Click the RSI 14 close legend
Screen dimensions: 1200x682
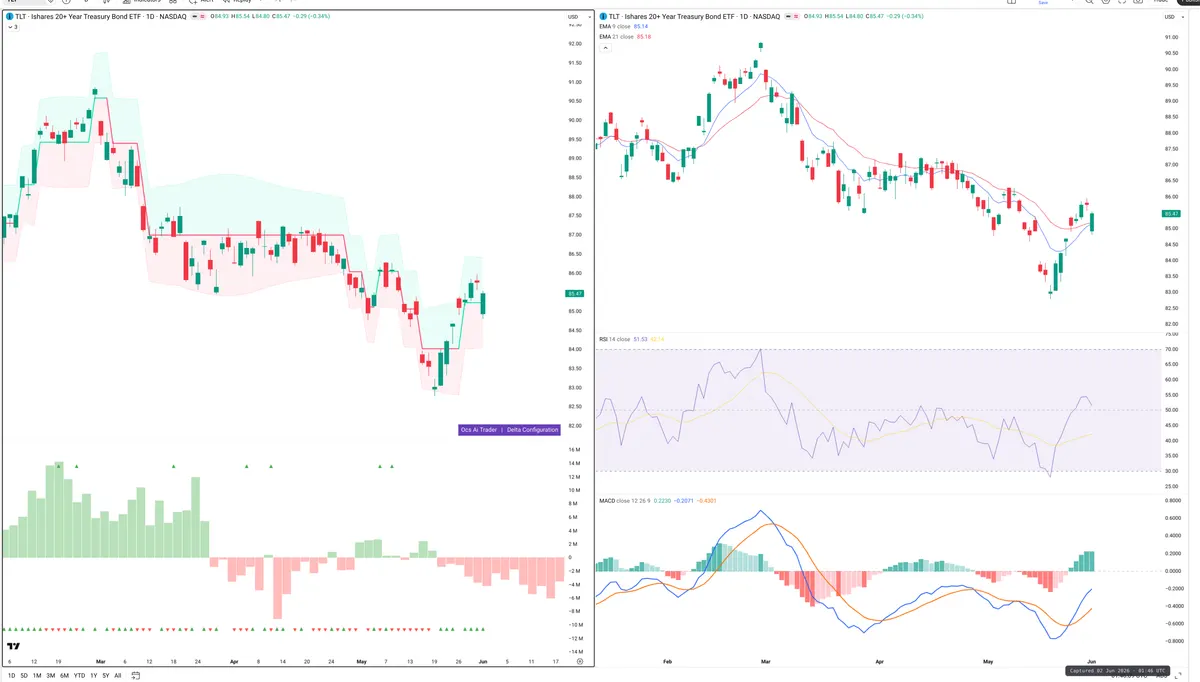point(614,339)
